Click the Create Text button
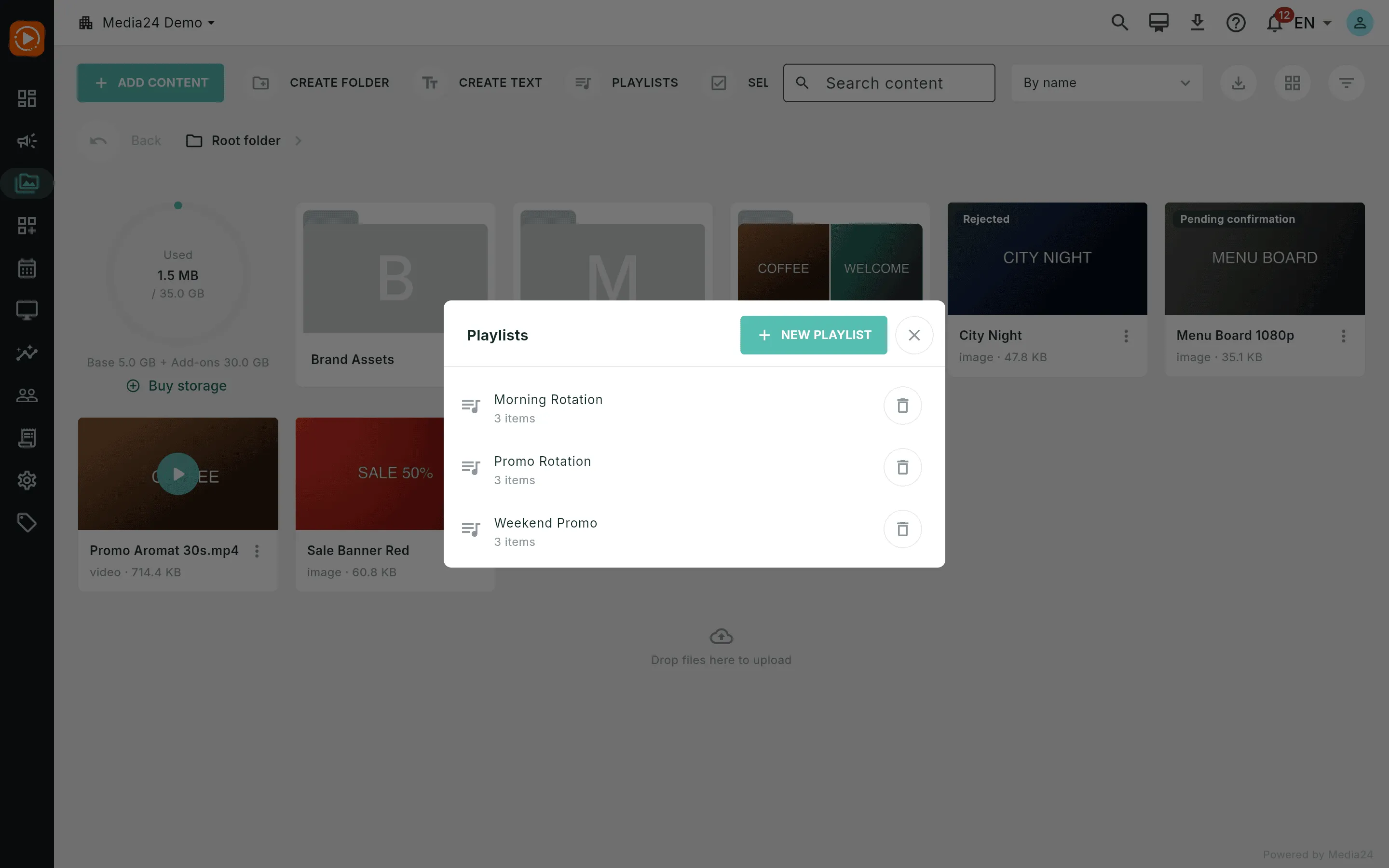 click(x=481, y=82)
